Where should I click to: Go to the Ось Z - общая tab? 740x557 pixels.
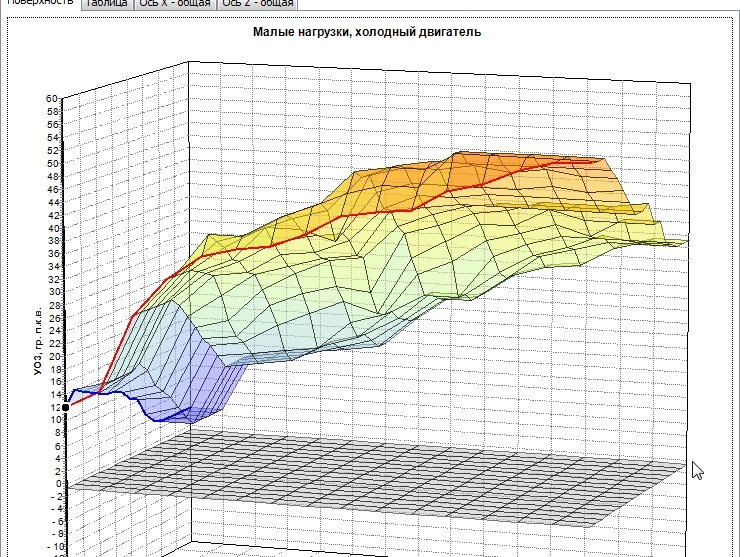(258, 4)
